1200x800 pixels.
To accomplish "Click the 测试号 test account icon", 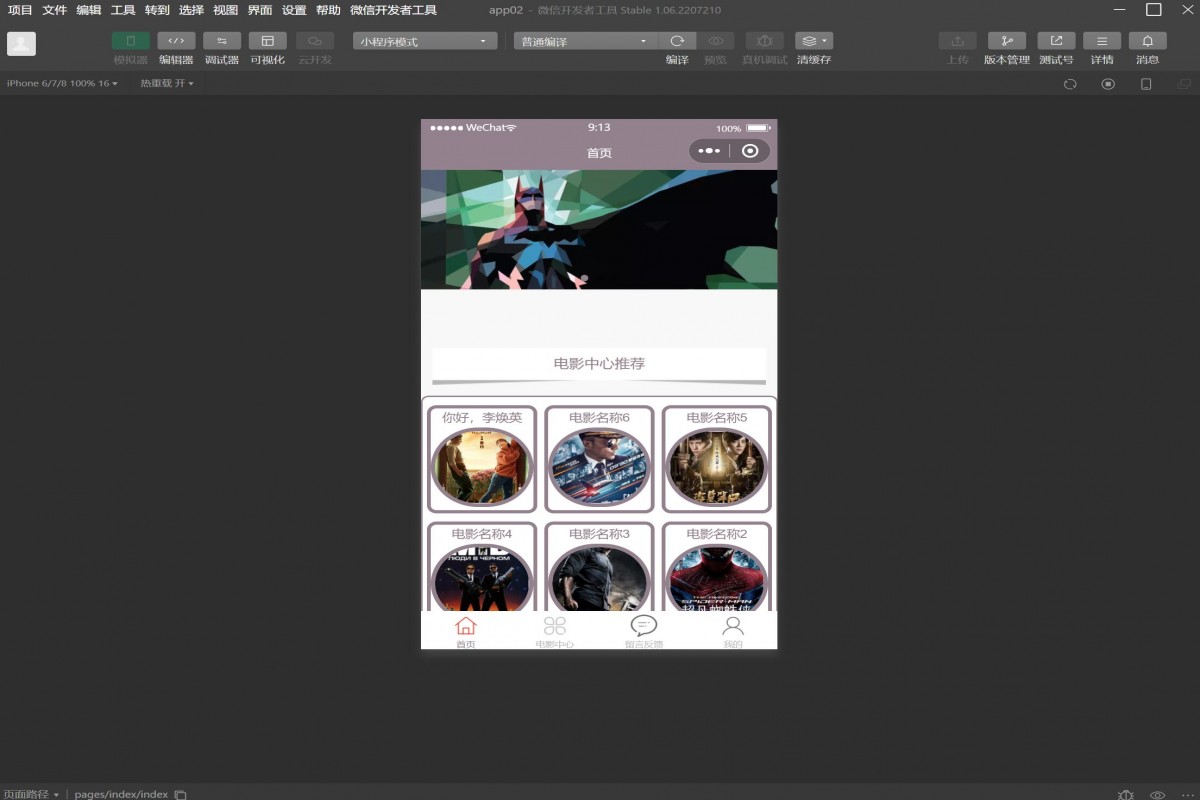I will pyautogui.click(x=1055, y=41).
